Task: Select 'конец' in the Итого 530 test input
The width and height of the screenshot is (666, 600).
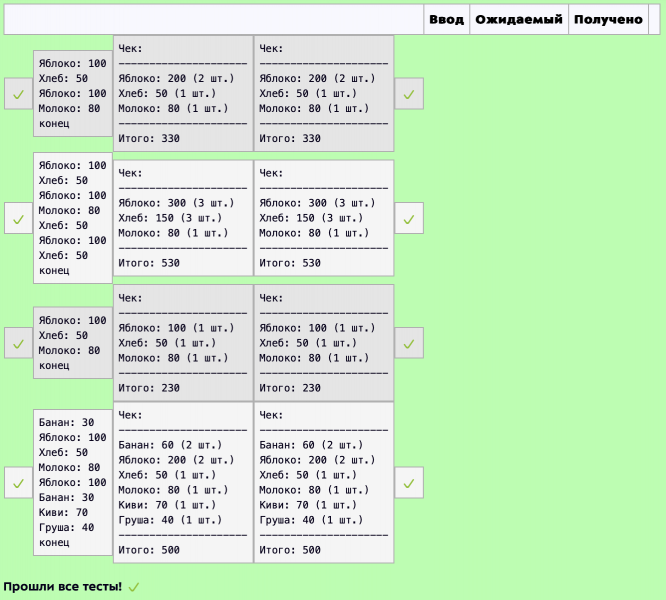Action: [54, 270]
